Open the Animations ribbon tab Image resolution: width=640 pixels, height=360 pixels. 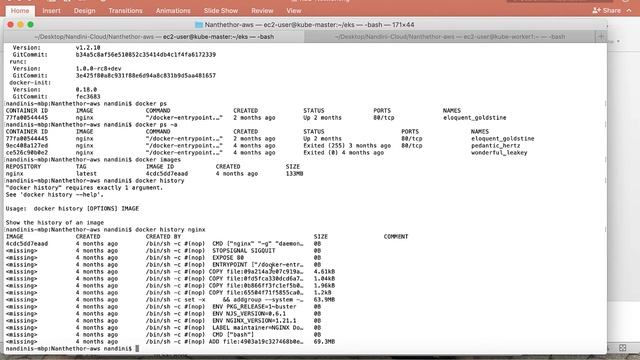(x=173, y=11)
